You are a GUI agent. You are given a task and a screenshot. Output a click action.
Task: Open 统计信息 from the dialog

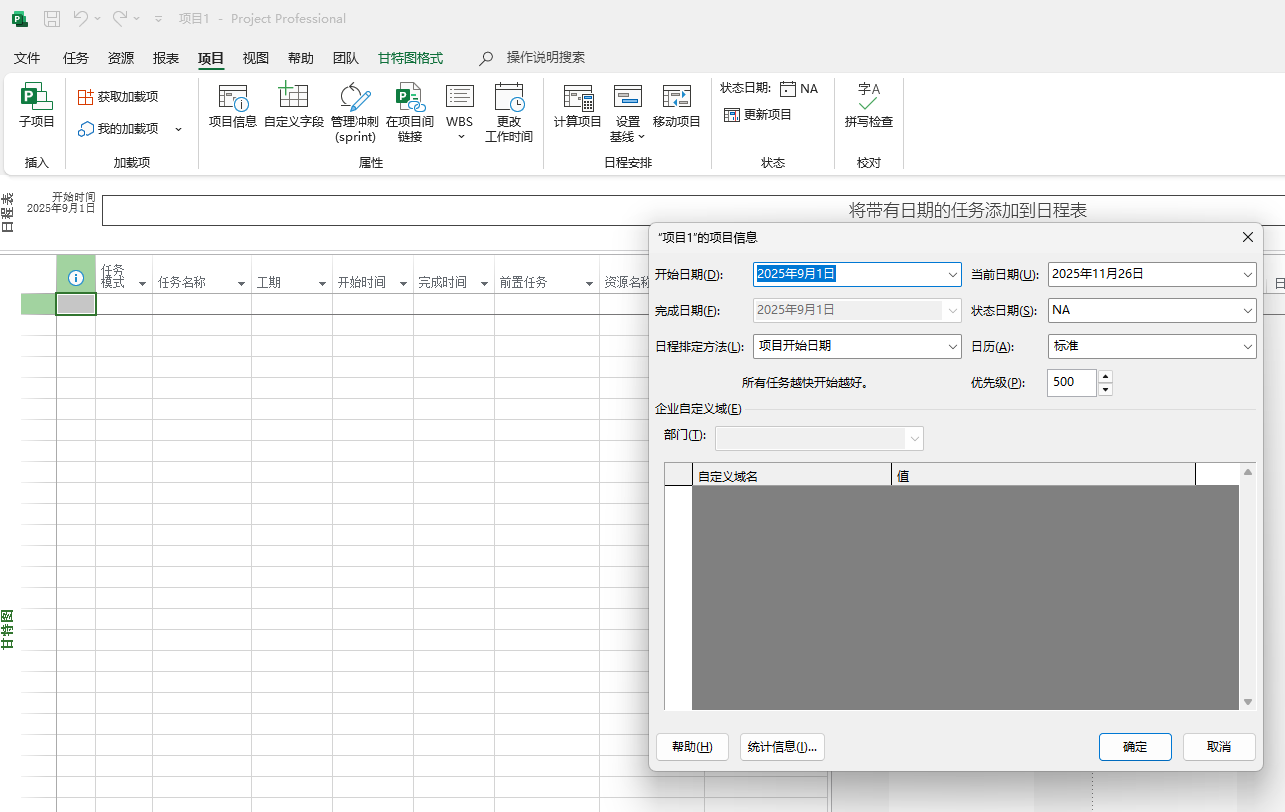[783, 747]
